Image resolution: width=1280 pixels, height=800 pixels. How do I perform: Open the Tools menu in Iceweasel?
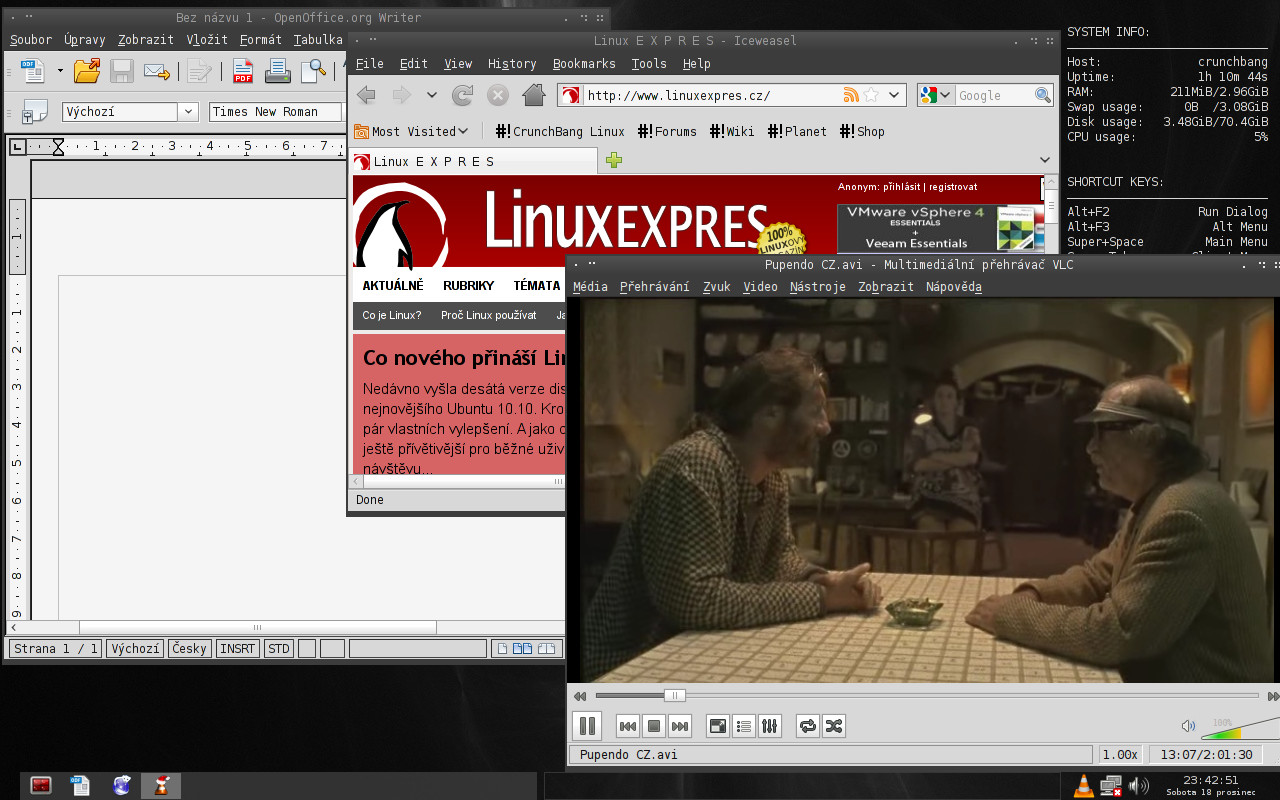[x=649, y=63]
